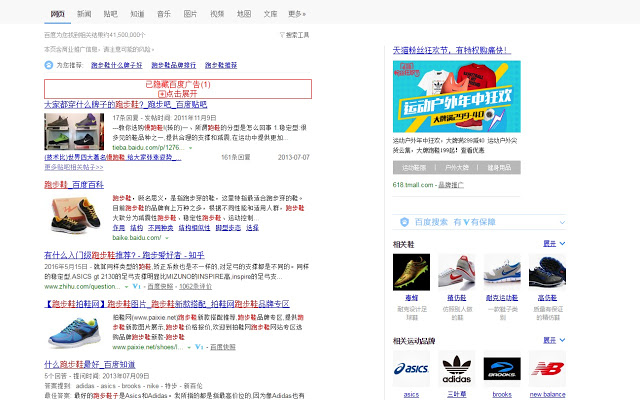Click the Brooks brand logo
Viewport: 640px width, 400px height.
[502, 369]
